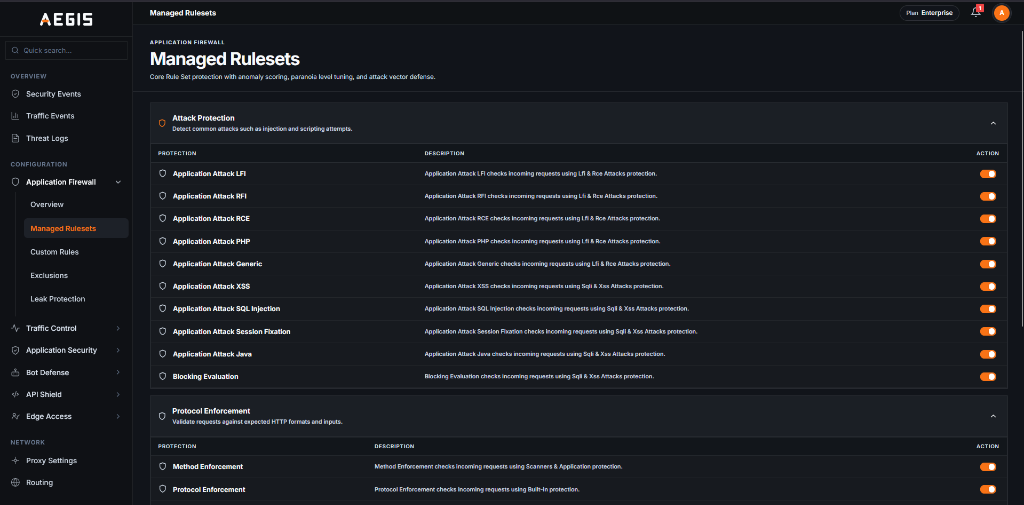Viewport: 1024px width, 505px height.
Task: Disable Application Attack XSS protection
Action: coord(987,286)
